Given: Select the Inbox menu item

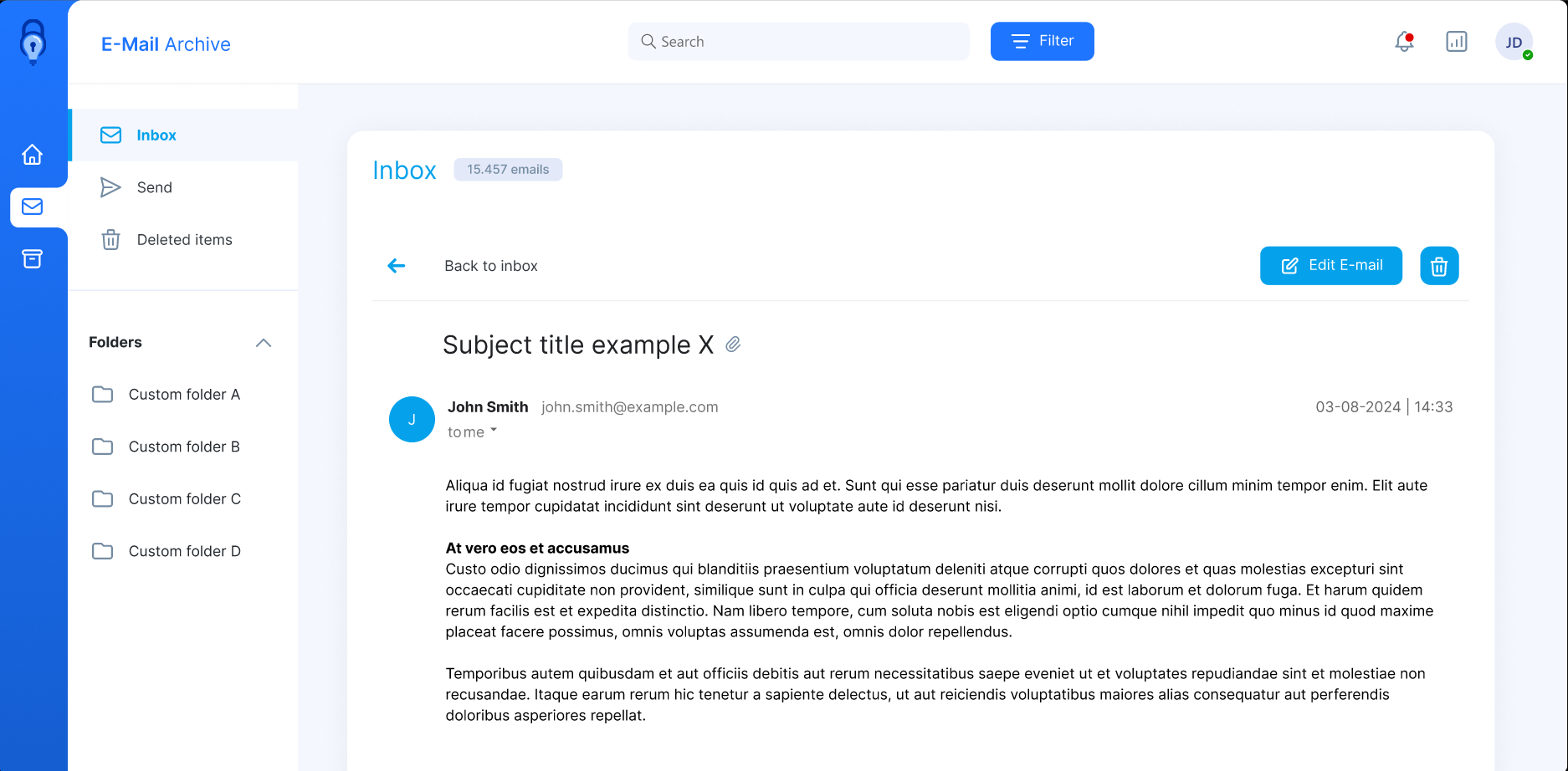Looking at the screenshot, I should (x=183, y=135).
